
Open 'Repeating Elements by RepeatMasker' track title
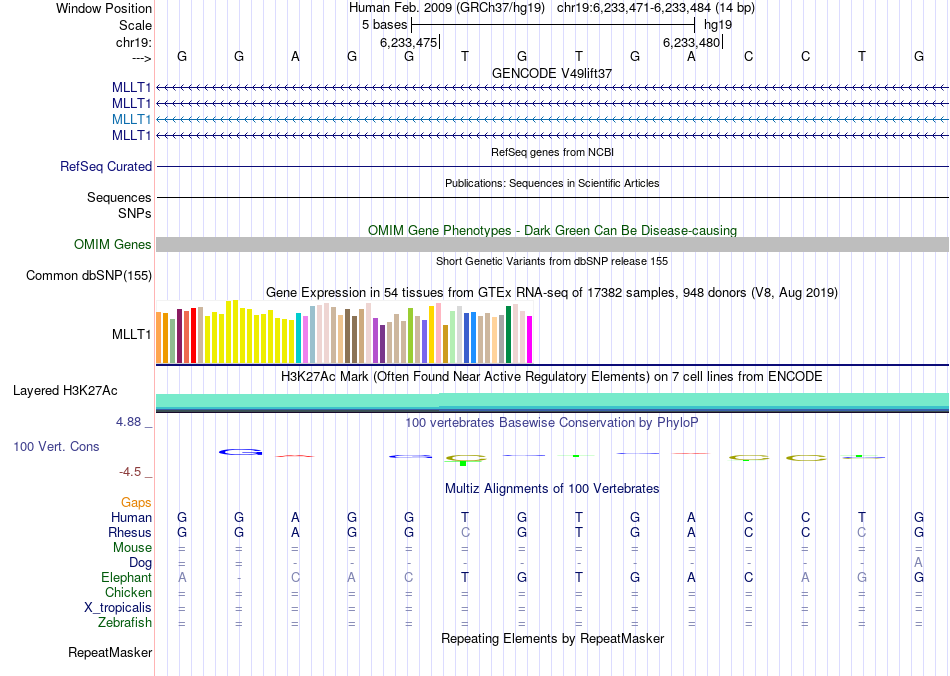pyautogui.click(x=552, y=638)
